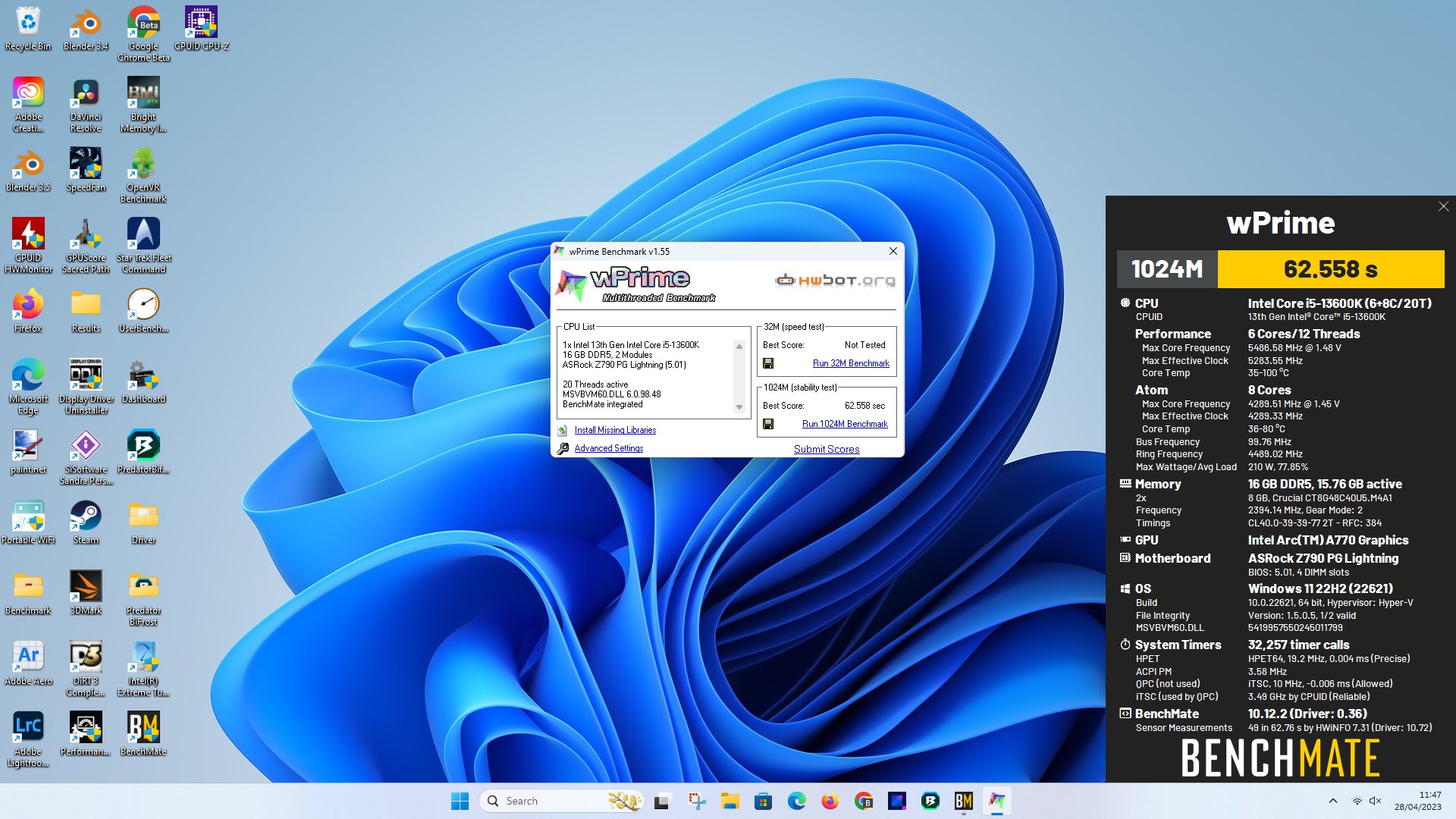Launch Steam desktop shortcut
The width and height of the screenshot is (1456, 819).
[x=86, y=522]
